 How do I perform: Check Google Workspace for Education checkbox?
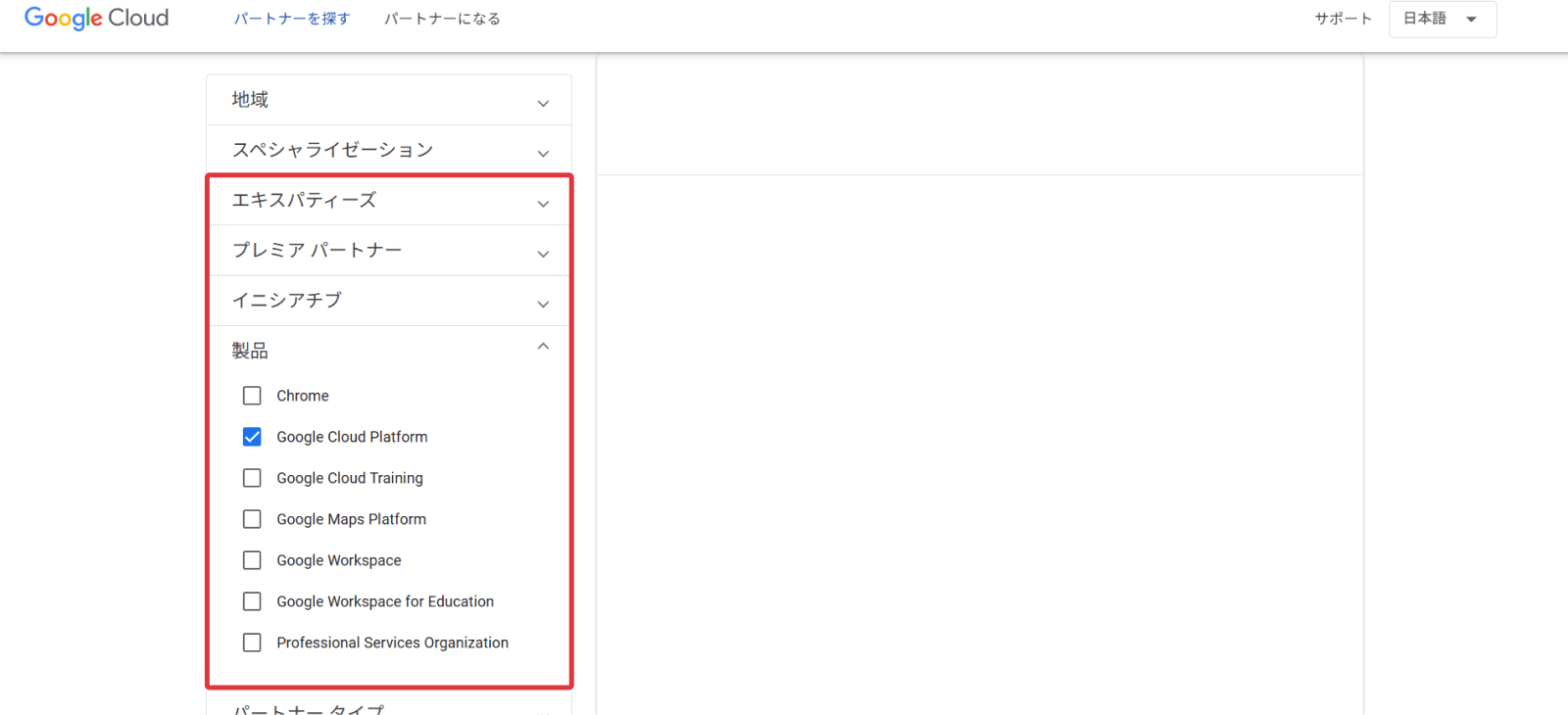pos(252,601)
